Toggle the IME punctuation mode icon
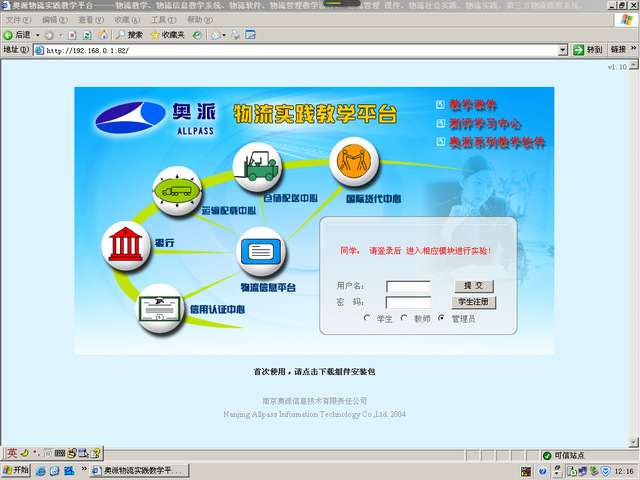Screen dimensions: 640x480 click(x=36, y=453)
